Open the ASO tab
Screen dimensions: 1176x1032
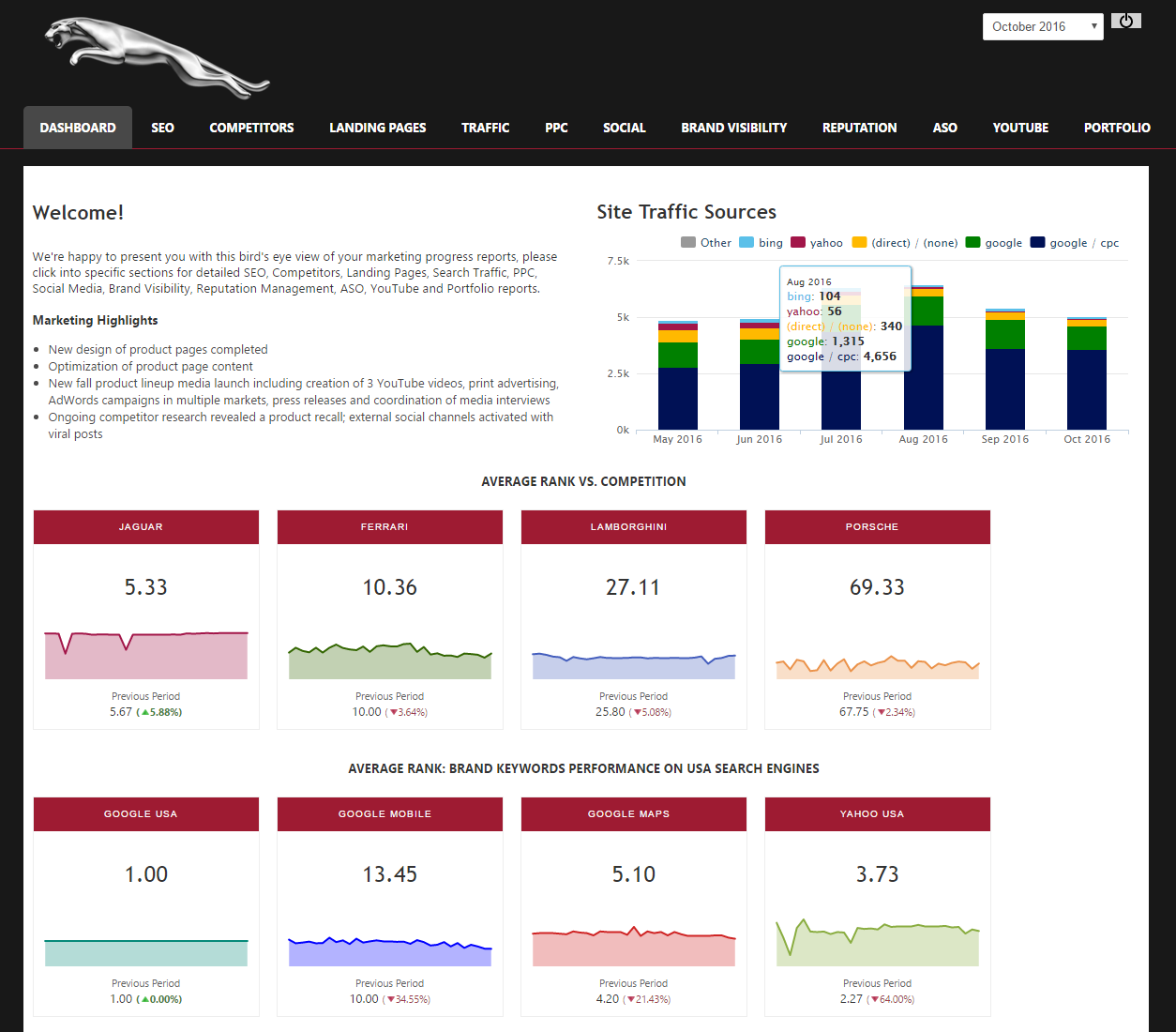pos(945,128)
